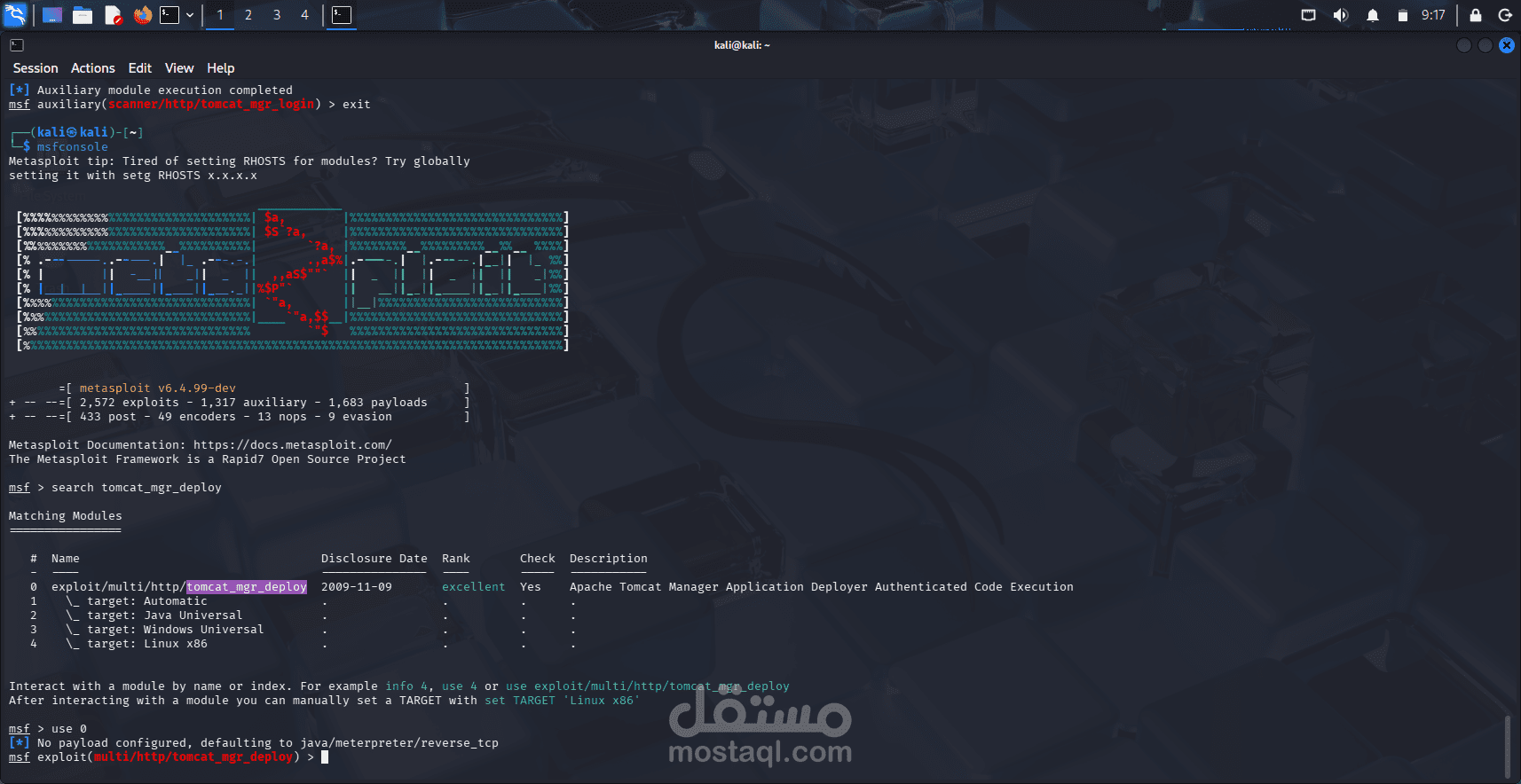Click the docs.metasploit.com URL text
1521x784 pixels.
point(293,445)
